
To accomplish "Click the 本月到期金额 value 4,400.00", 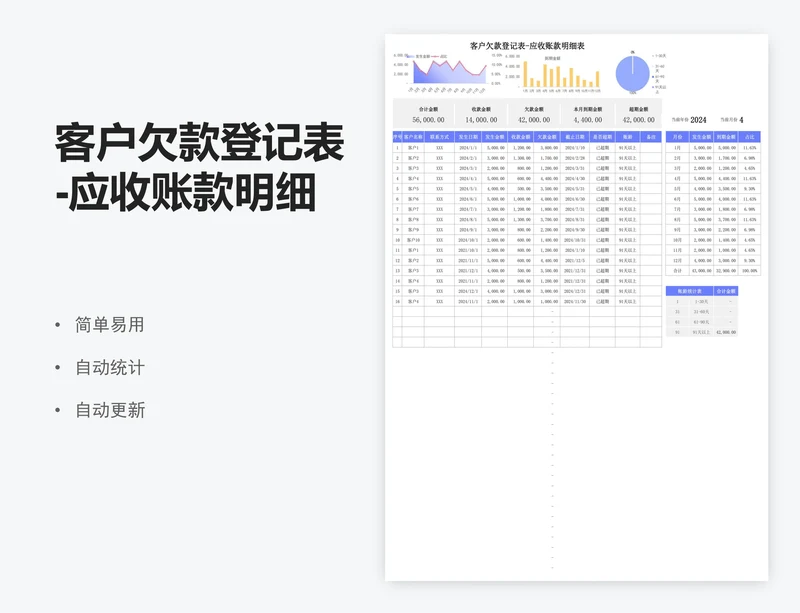I will 587,120.
